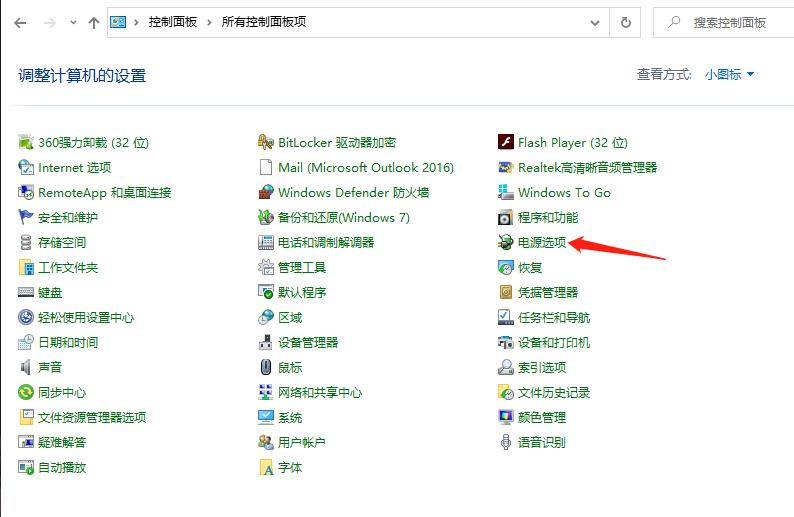The image size is (794, 517).
Task: Click the 备份和还原 icon
Action: (x=265, y=217)
